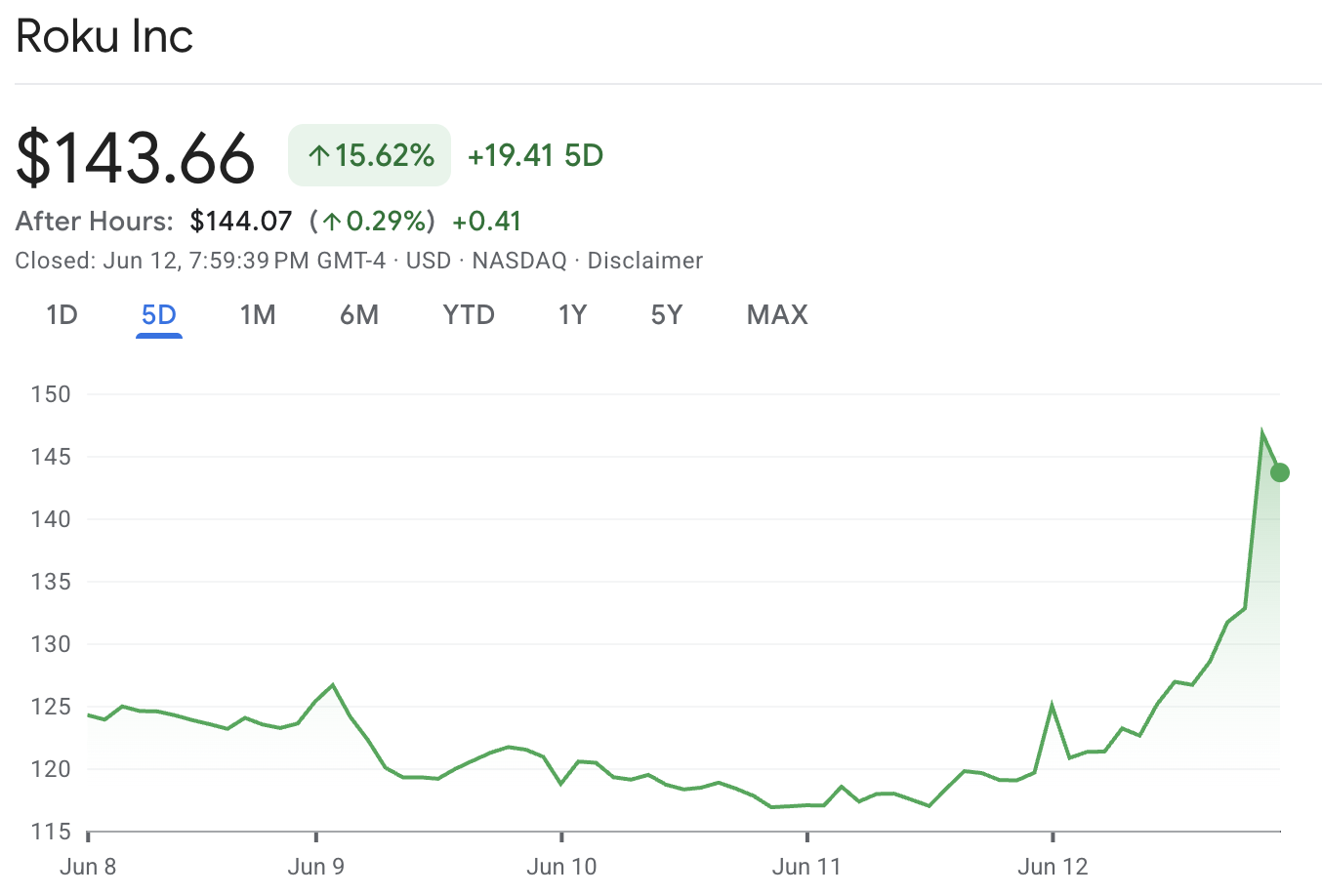
Task: Click the Jun 11 axis label
Action: [x=806, y=867]
